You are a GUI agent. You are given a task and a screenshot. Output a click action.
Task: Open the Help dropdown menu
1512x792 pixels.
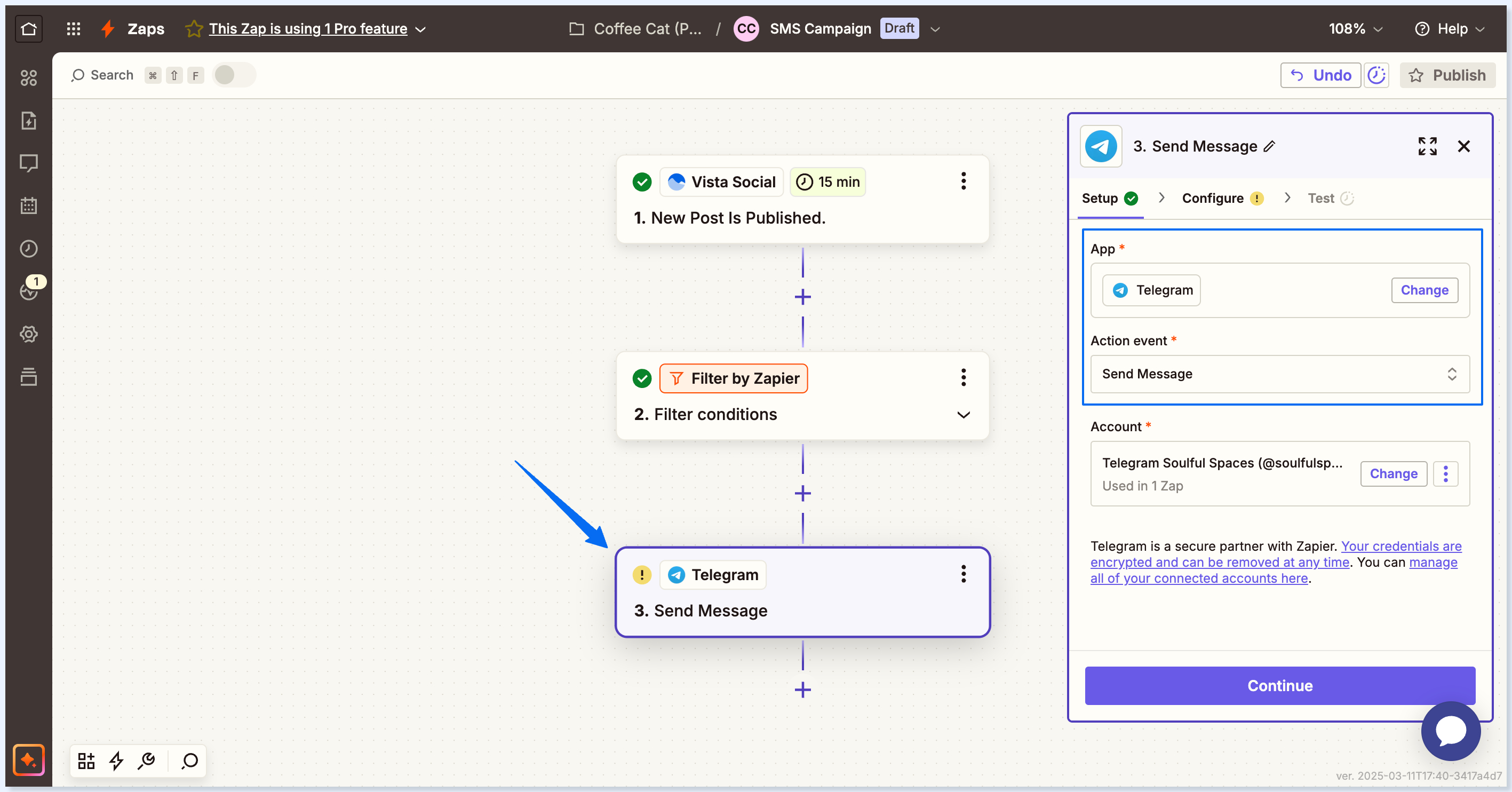(x=1449, y=29)
